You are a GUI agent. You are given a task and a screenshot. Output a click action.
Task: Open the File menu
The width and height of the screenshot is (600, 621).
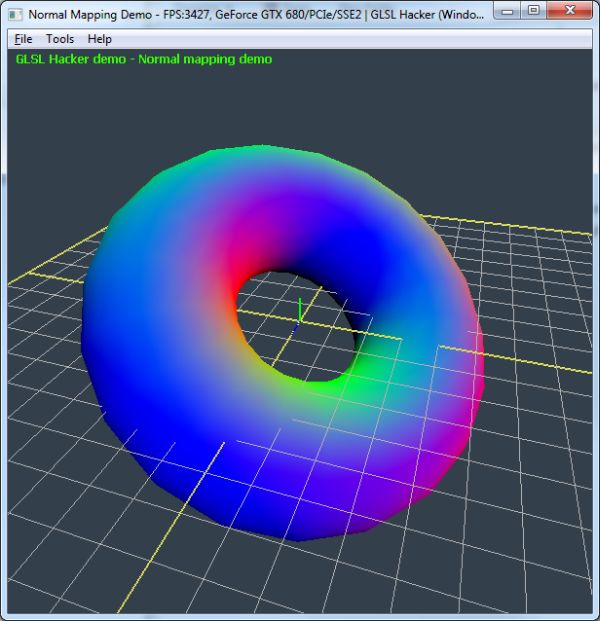click(24, 39)
